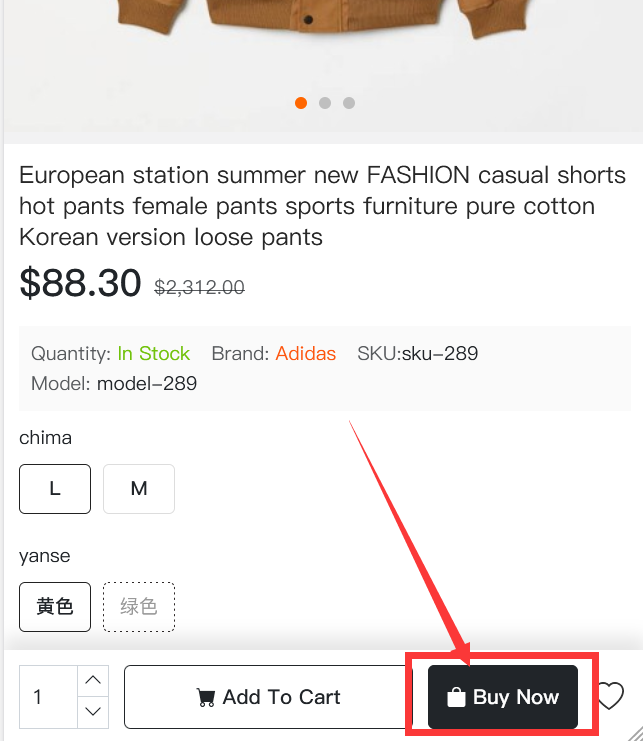
Task: Decrease quantity with the down arrow
Action: click(x=93, y=712)
